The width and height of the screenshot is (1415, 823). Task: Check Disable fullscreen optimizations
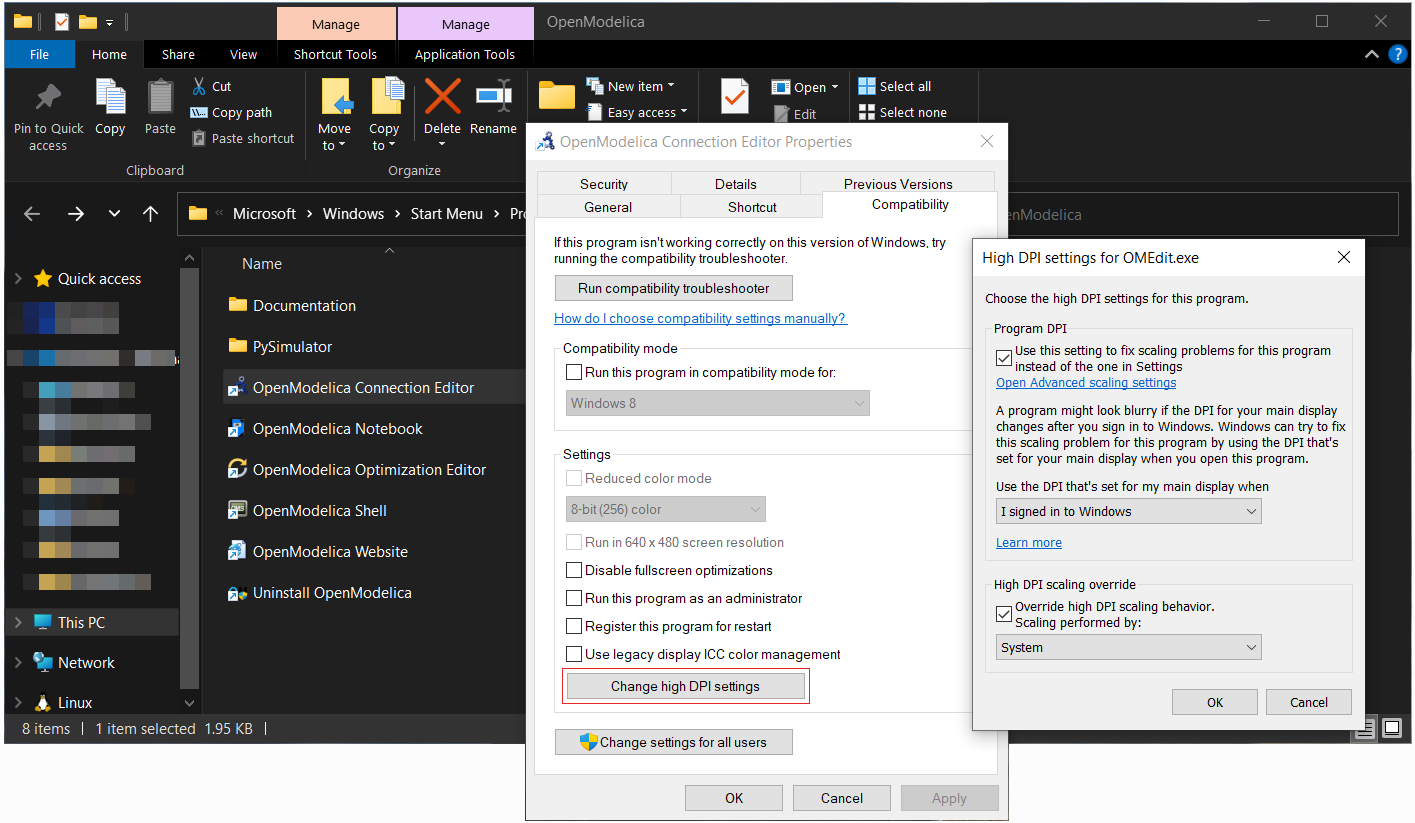[574, 570]
